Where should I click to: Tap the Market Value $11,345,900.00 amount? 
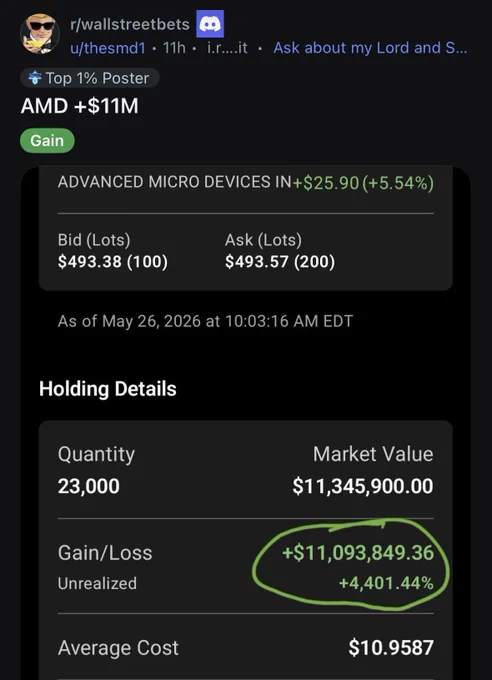point(363,486)
